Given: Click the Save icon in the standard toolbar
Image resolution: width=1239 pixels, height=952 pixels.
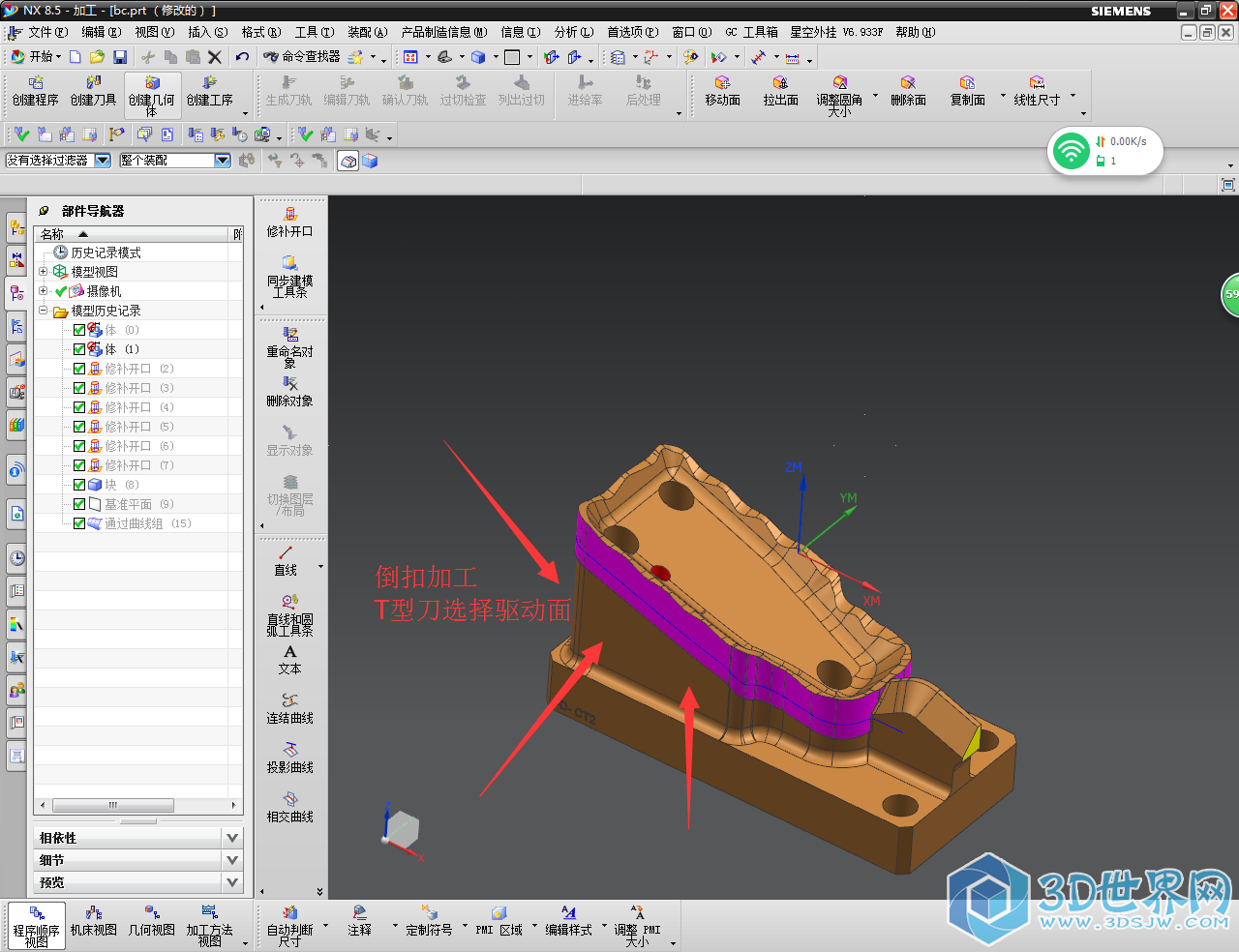Looking at the screenshot, I should (120, 57).
